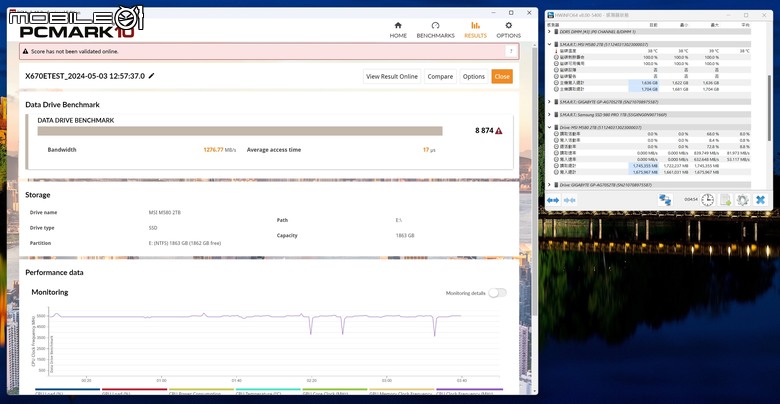Click the sensor icon in the 1,704 GB row

pyautogui.click(x=556, y=89)
